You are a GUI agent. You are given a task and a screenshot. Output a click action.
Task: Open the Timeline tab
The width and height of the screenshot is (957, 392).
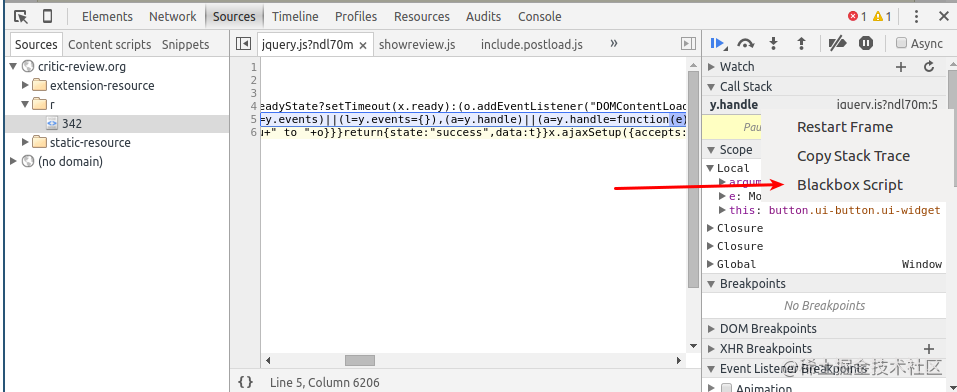pos(295,16)
